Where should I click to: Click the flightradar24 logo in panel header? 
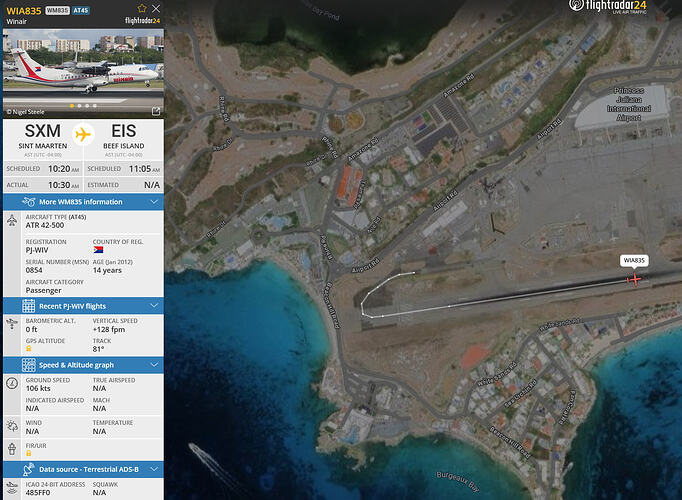tap(142, 20)
